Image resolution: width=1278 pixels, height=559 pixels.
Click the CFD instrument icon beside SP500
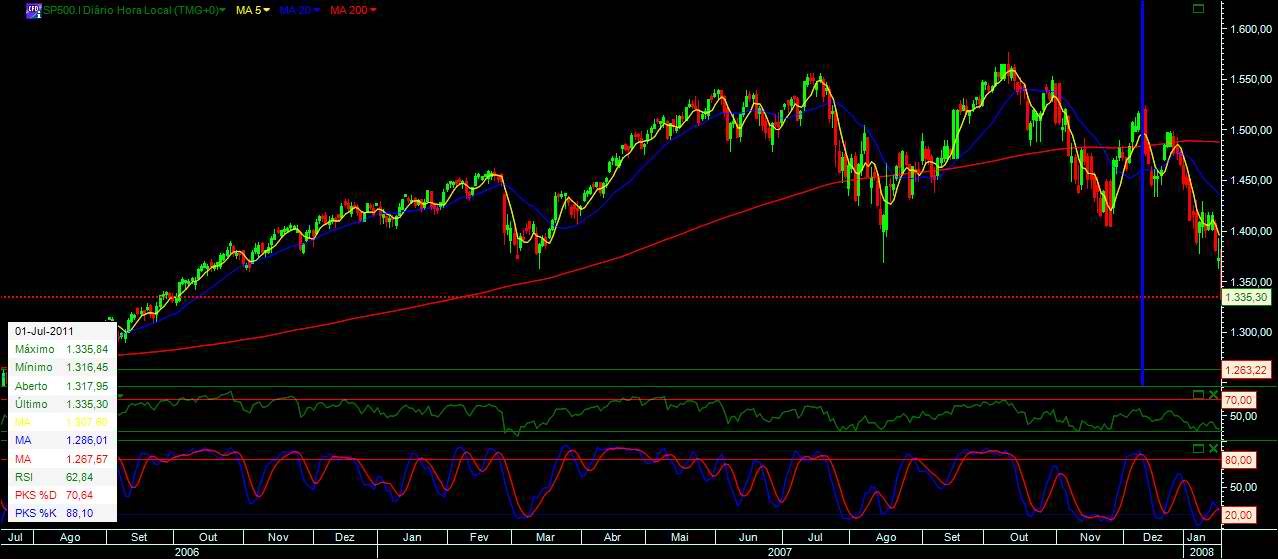(x=33, y=10)
